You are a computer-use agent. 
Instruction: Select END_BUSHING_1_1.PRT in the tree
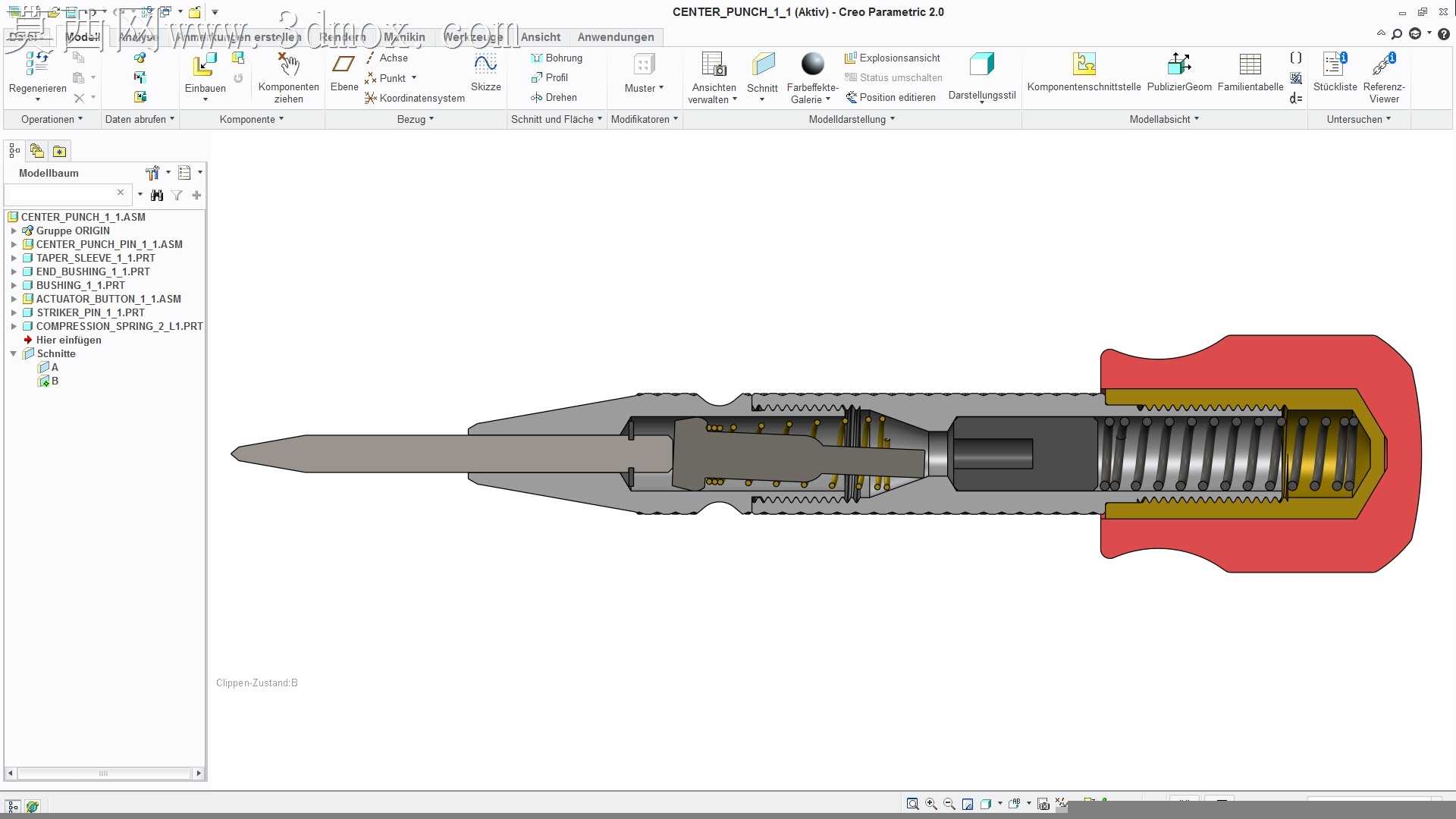click(x=93, y=271)
